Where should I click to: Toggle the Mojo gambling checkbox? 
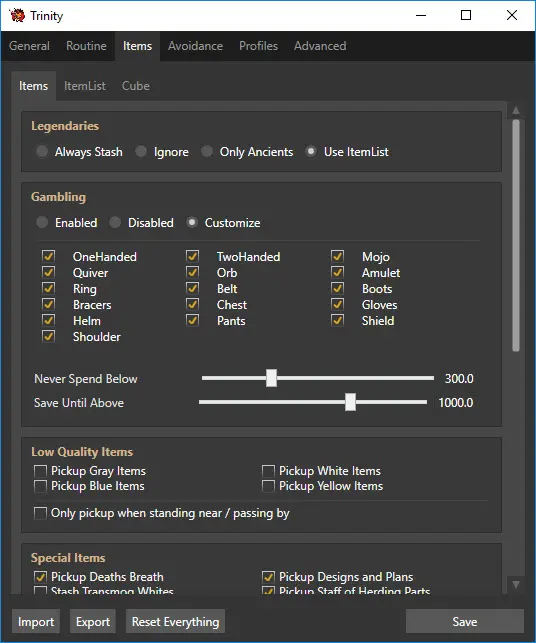(338, 256)
